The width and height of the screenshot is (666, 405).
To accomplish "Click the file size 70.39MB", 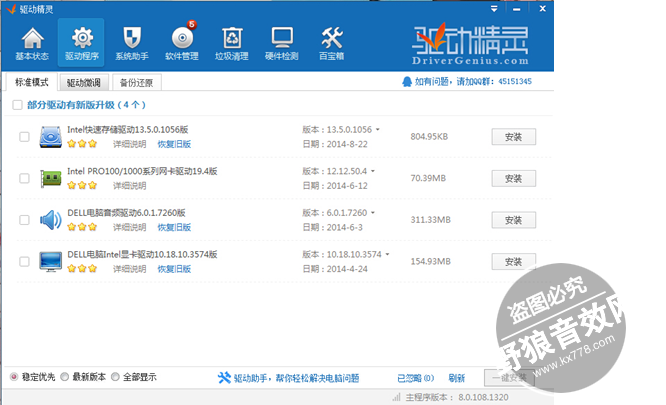I will pyautogui.click(x=428, y=178).
